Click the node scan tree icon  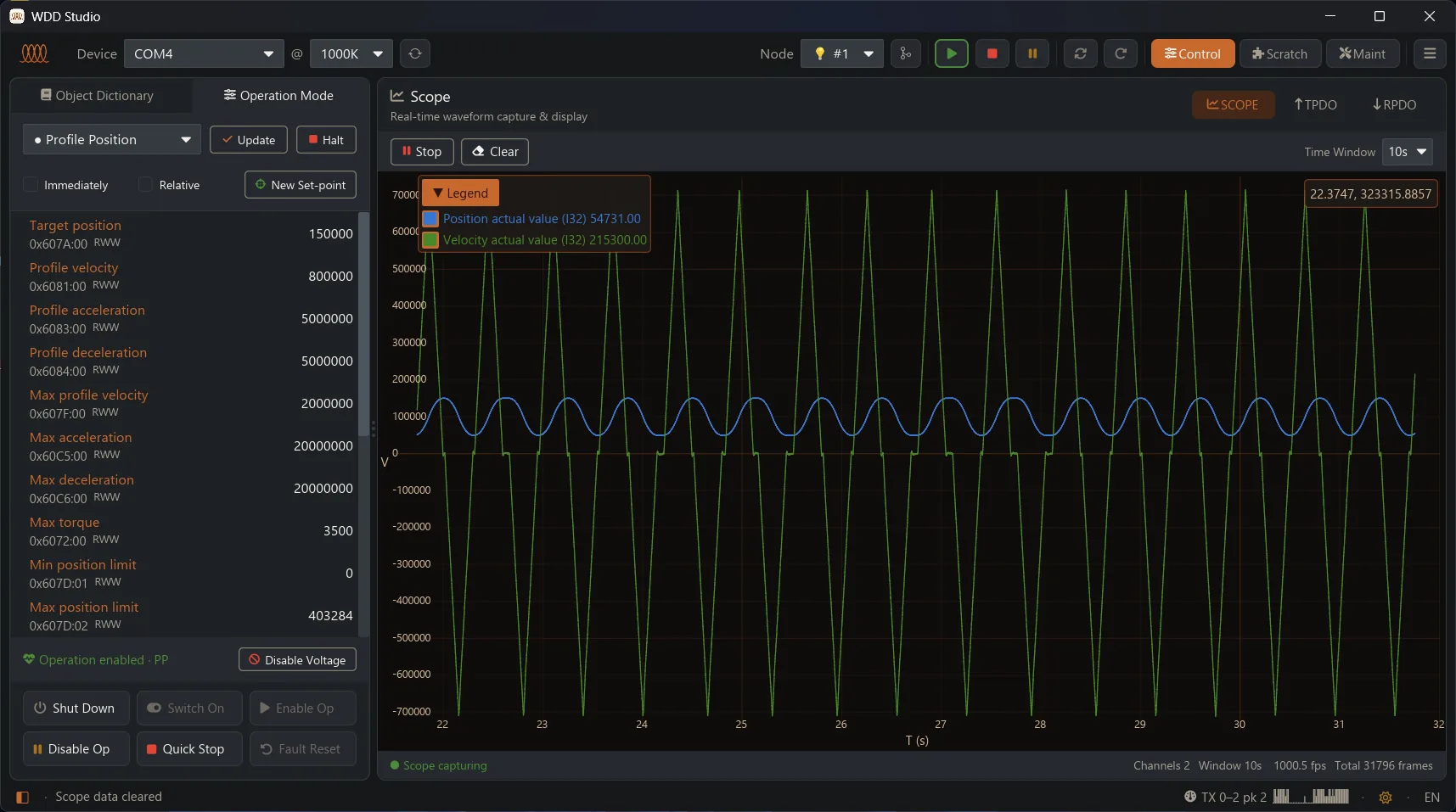(x=906, y=53)
